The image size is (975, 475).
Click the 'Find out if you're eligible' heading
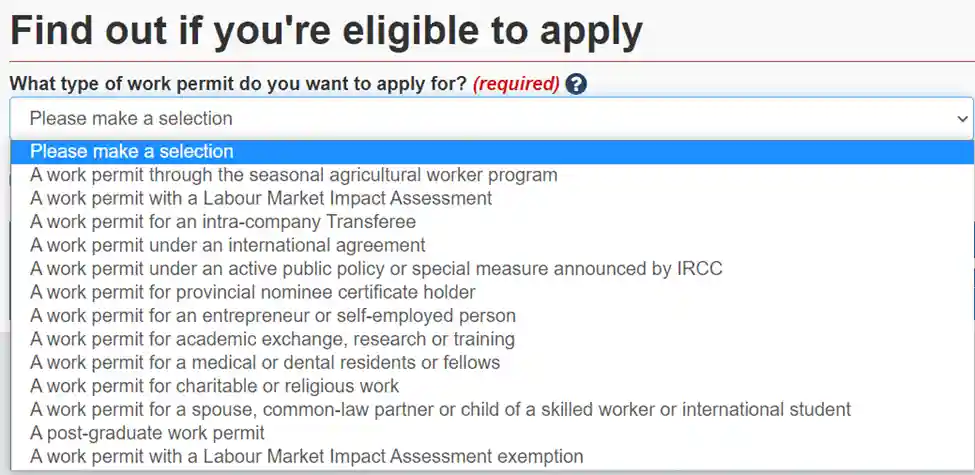(326, 32)
